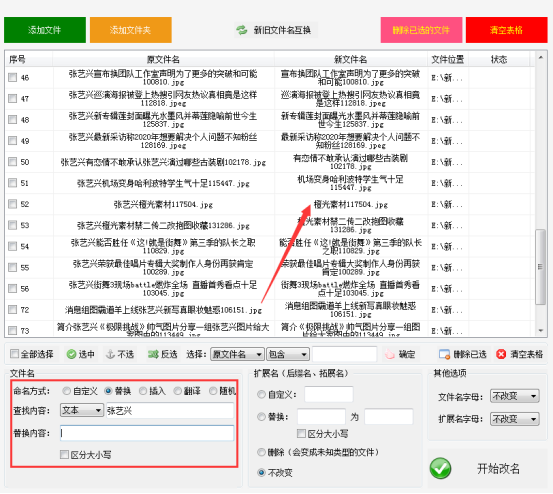The height and width of the screenshot is (494, 553).
Task: Click the 新文件名 column header
Action: coord(351,59)
